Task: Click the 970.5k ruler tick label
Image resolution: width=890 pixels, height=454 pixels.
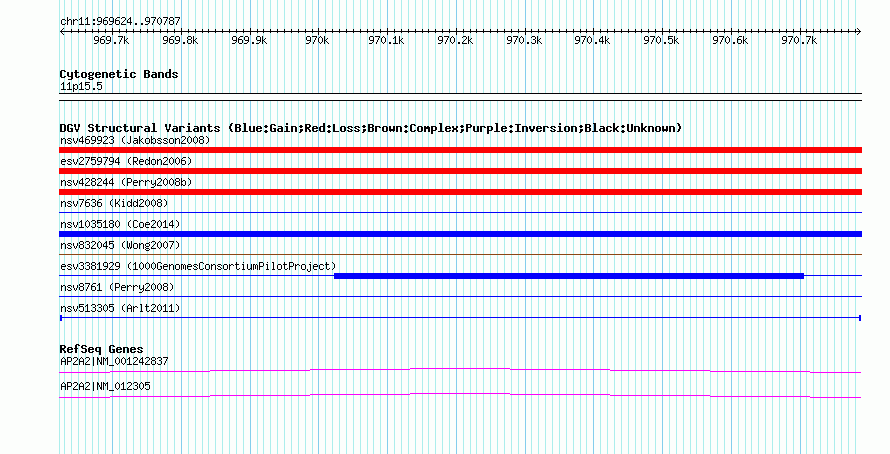Action: (x=661, y=40)
